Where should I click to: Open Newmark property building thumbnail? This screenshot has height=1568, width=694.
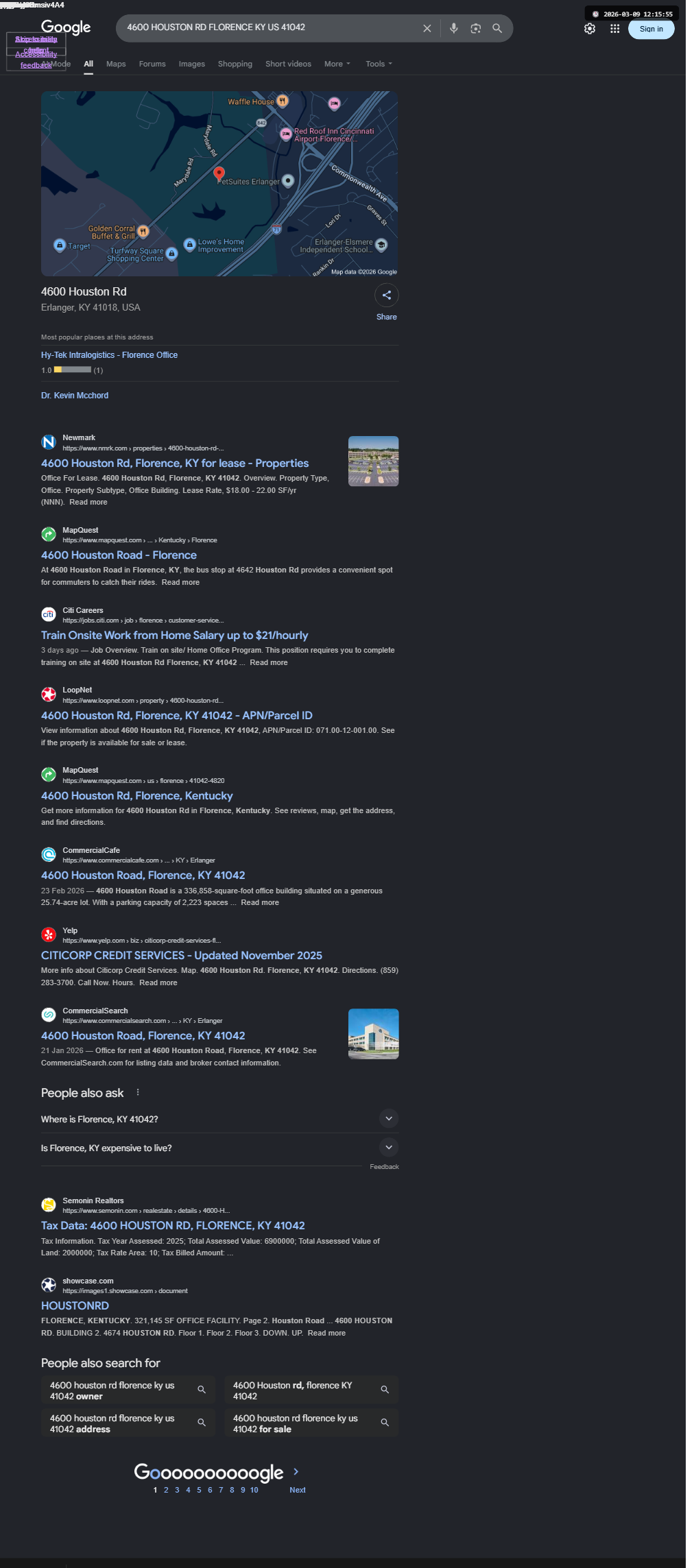(373, 461)
